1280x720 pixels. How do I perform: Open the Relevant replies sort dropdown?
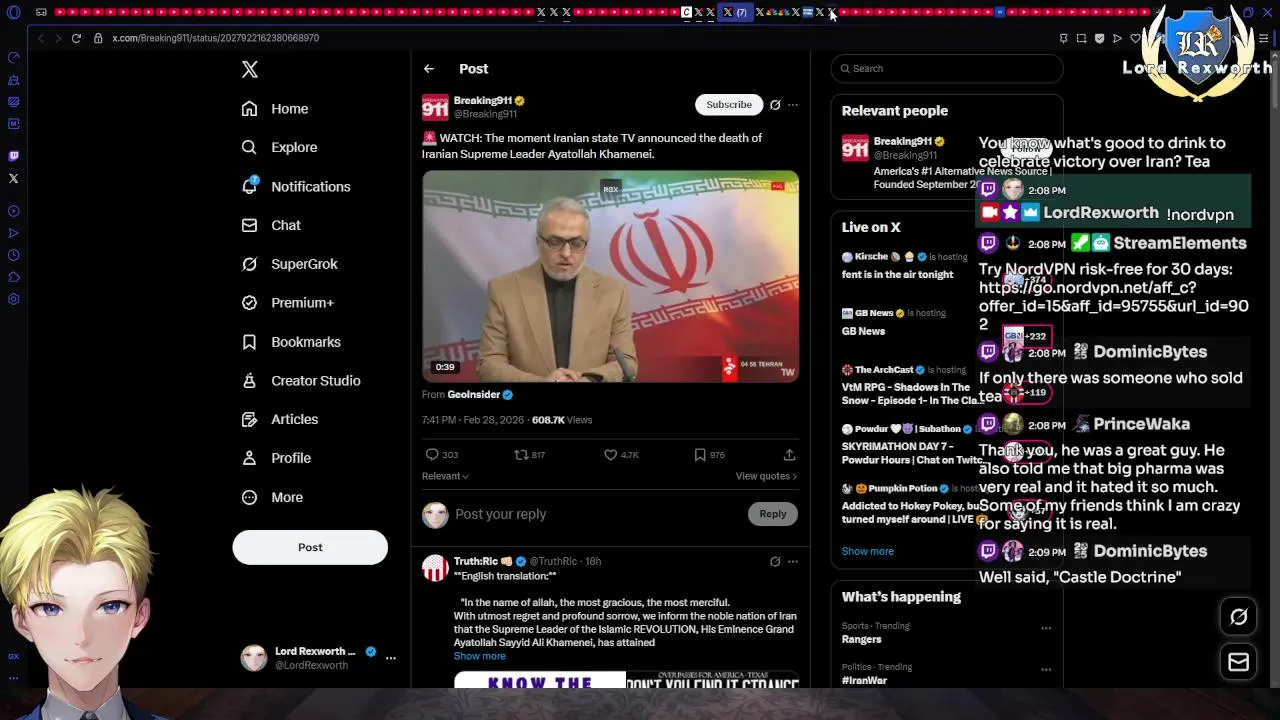pyautogui.click(x=445, y=476)
